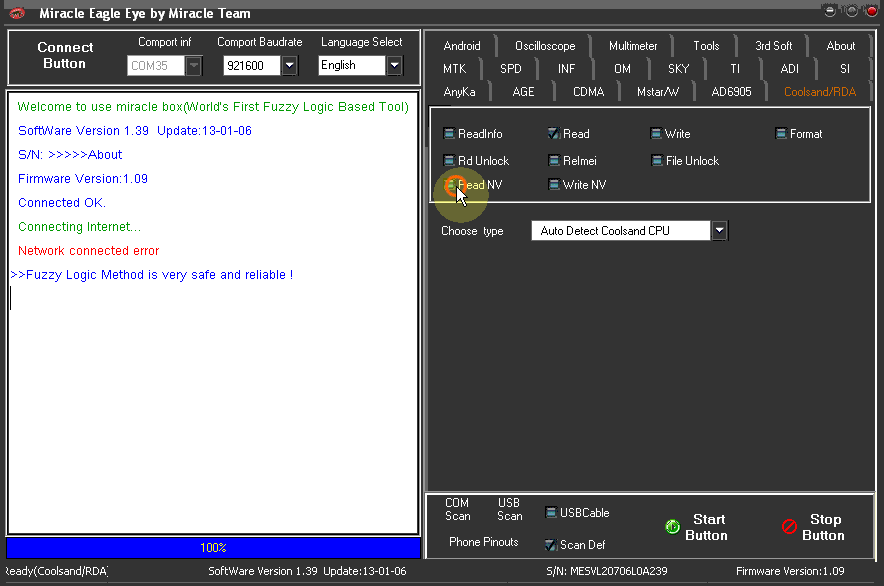Viewport: 884px width, 586px height.
Task: Open the OM tab
Action: 622,69
